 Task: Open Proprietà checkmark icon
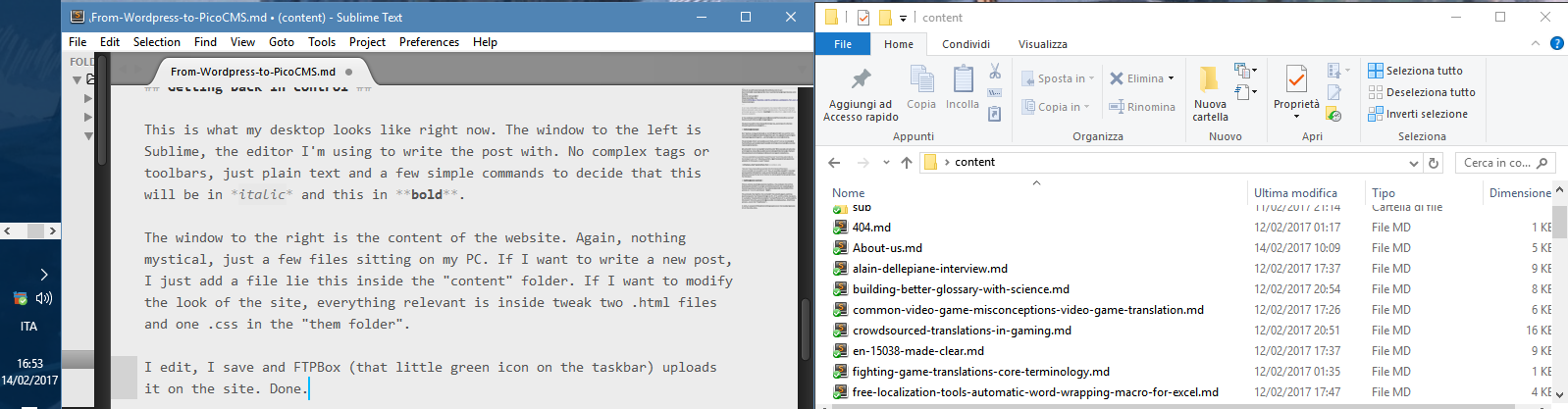click(x=1296, y=79)
